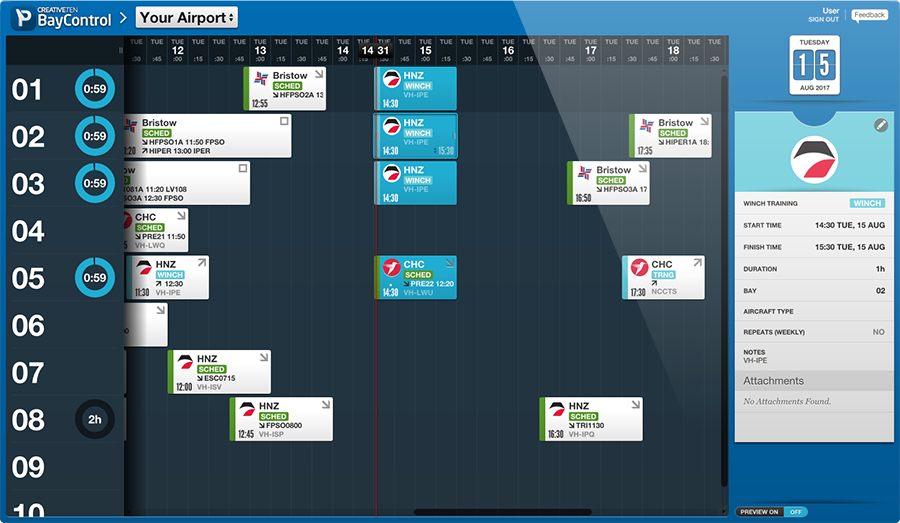Click Bristow logo on the 16:50 card
The height and width of the screenshot is (523, 900).
585,172
